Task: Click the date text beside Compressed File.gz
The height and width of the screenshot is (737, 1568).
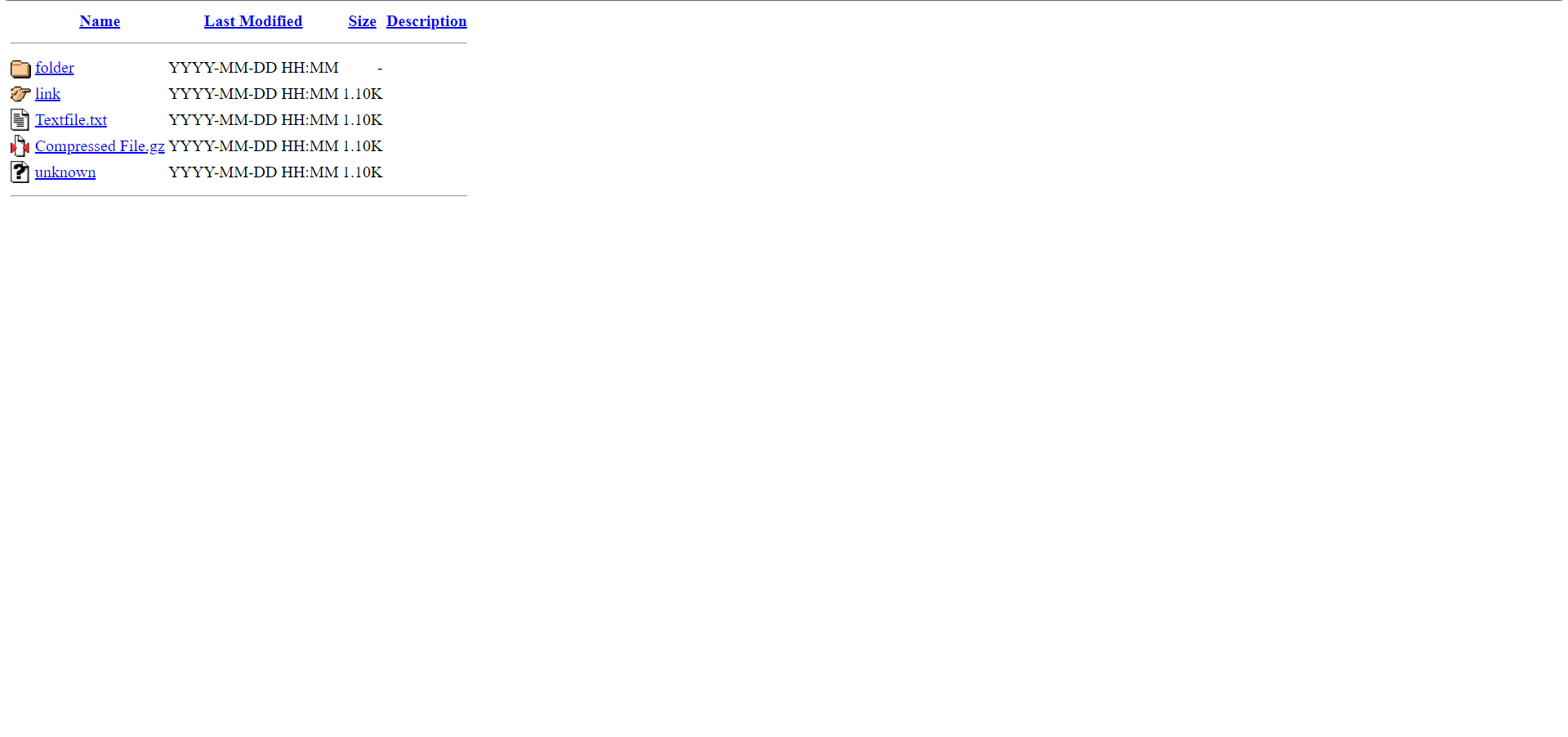Action: coord(253,146)
